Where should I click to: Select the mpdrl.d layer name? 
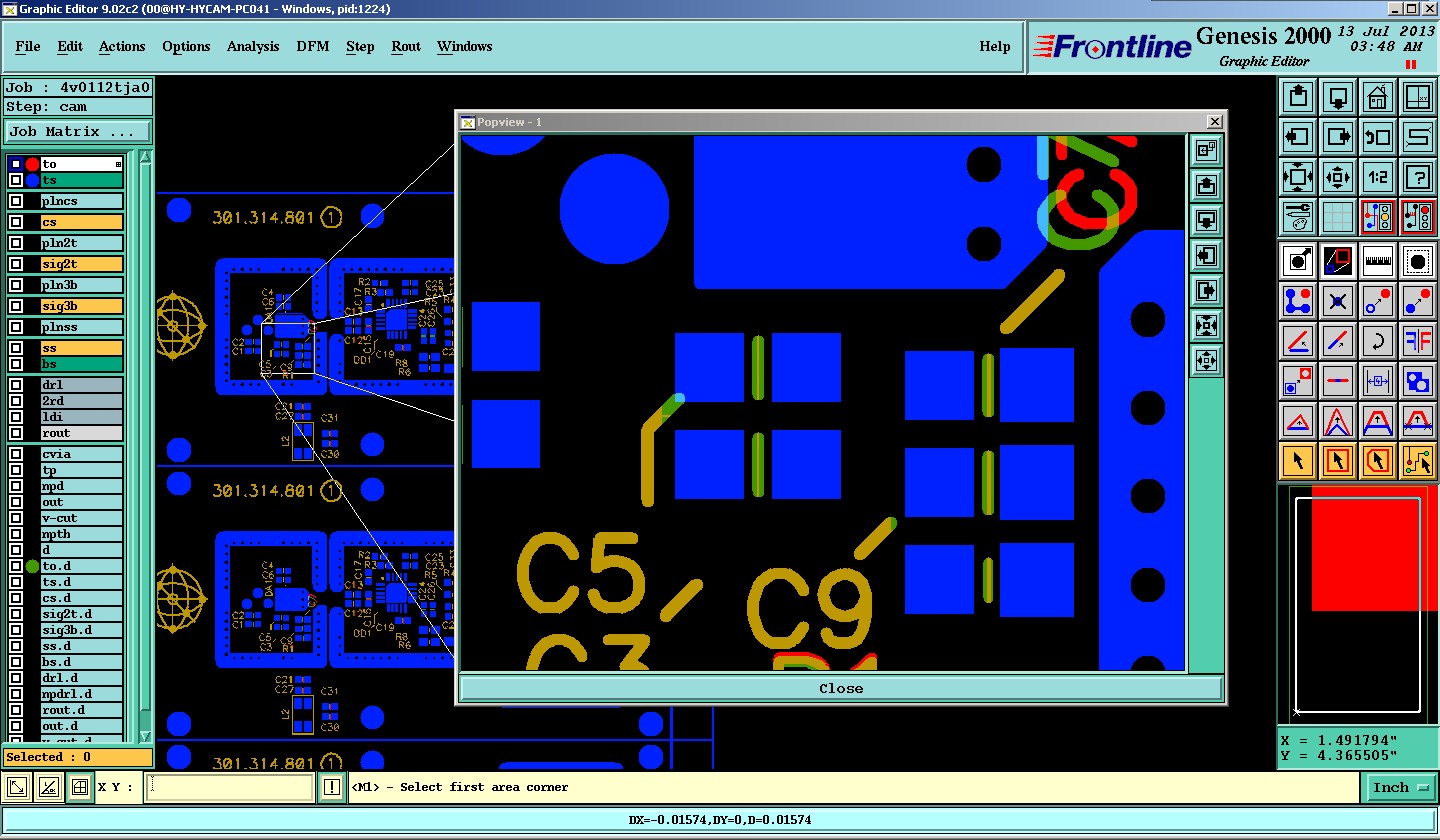coord(82,694)
